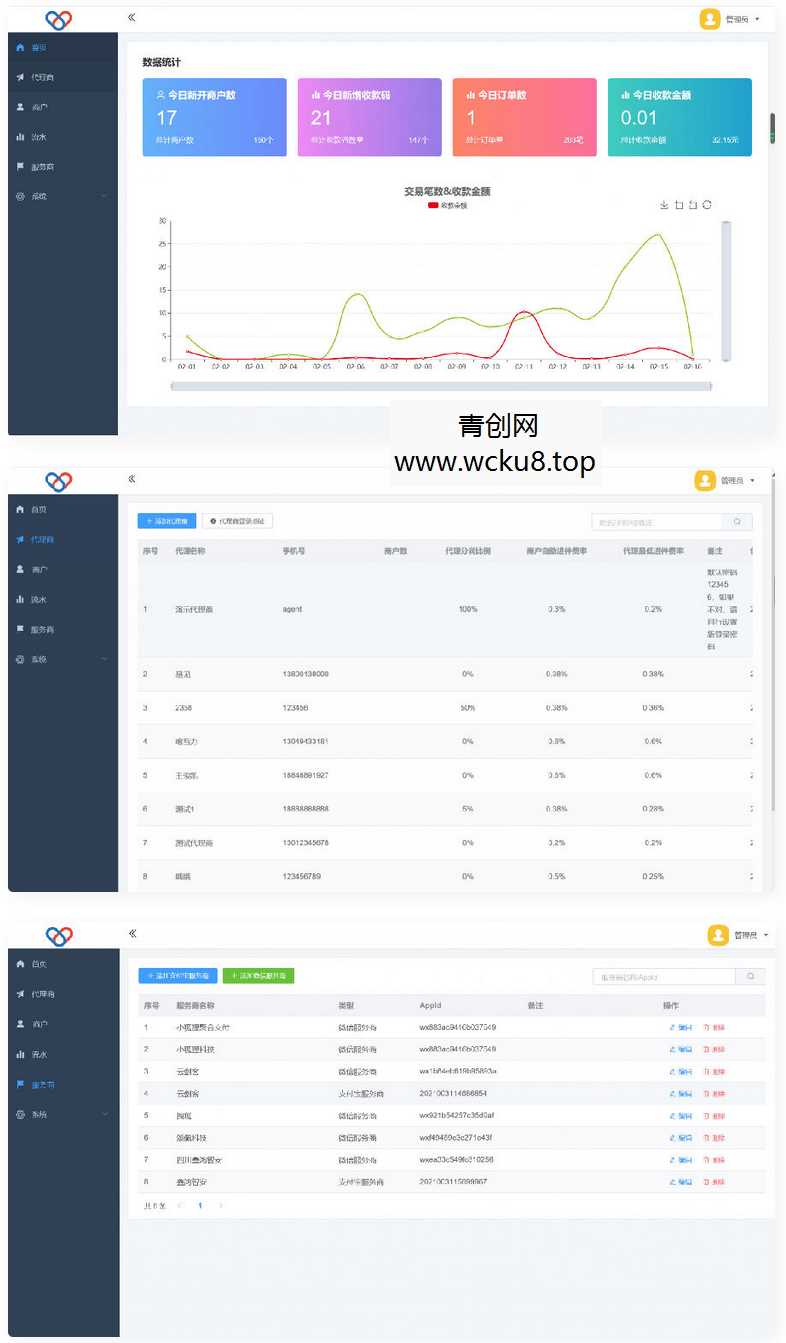Click the heart logo in the dashboard panel
The image size is (786, 1343).
tap(59, 19)
